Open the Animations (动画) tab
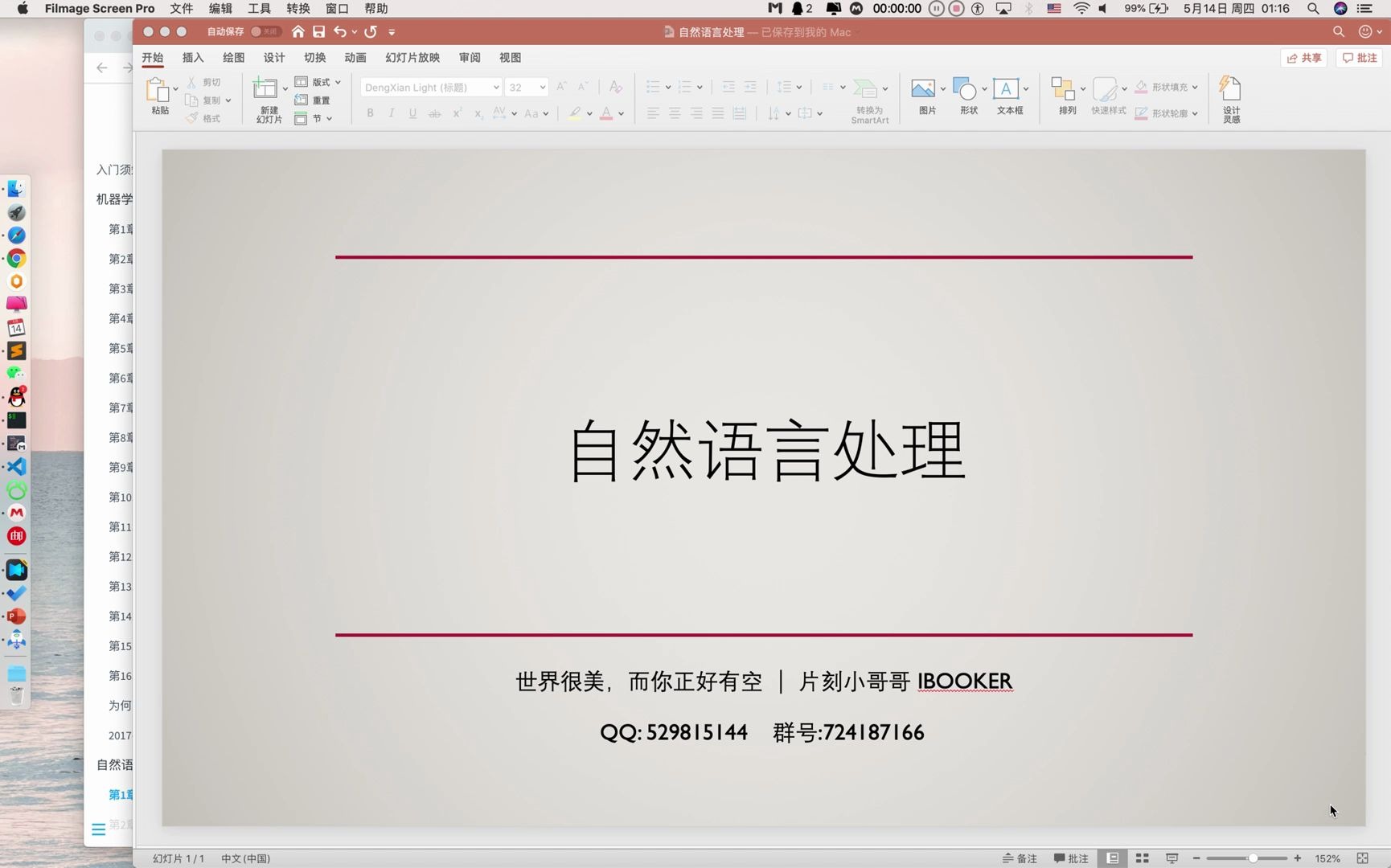Image resolution: width=1391 pixels, height=868 pixels. [x=355, y=58]
